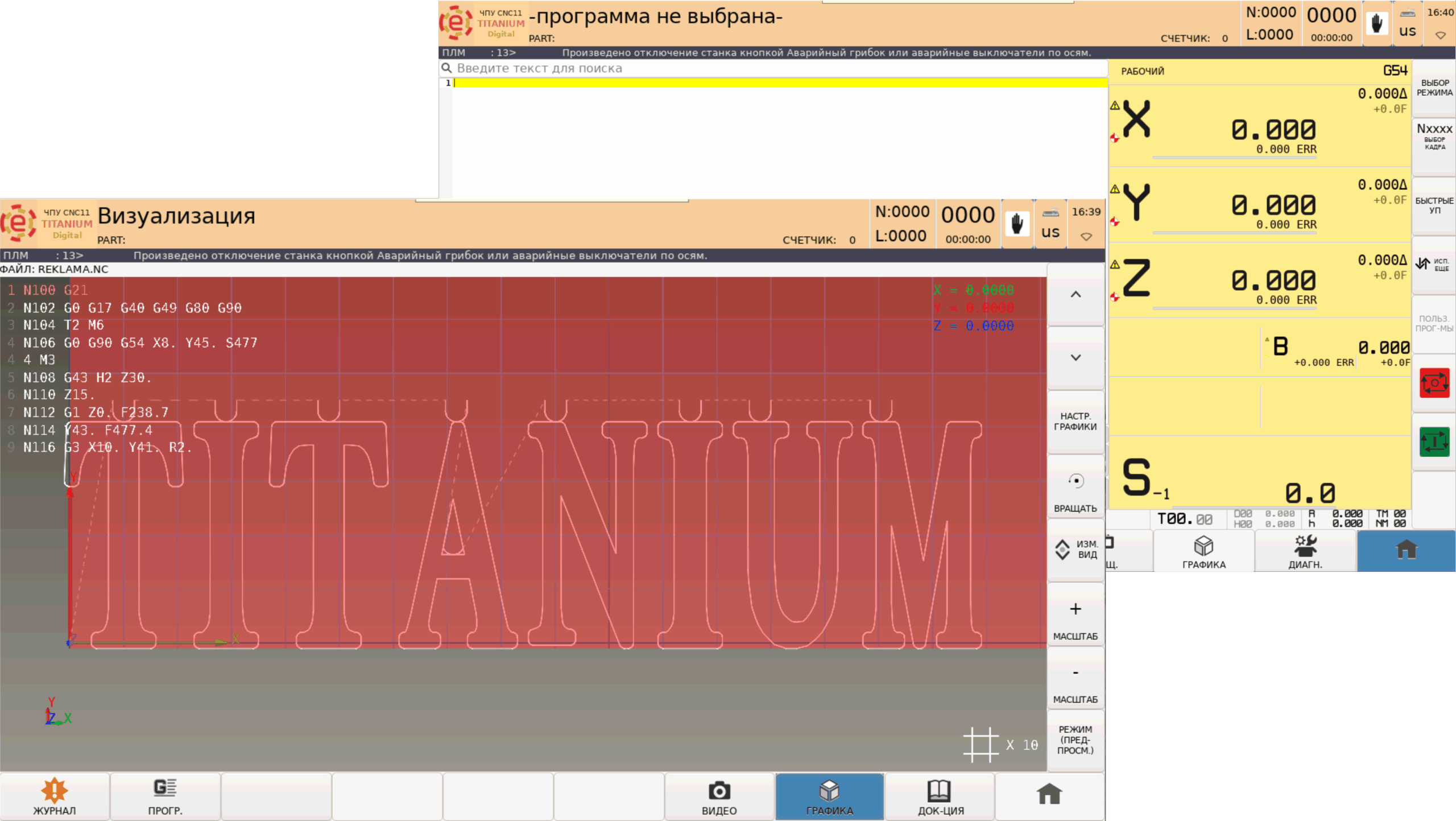The height and width of the screenshot is (821, 1456).
Task: Click file name REKLAMA.NC
Action: 73,269
